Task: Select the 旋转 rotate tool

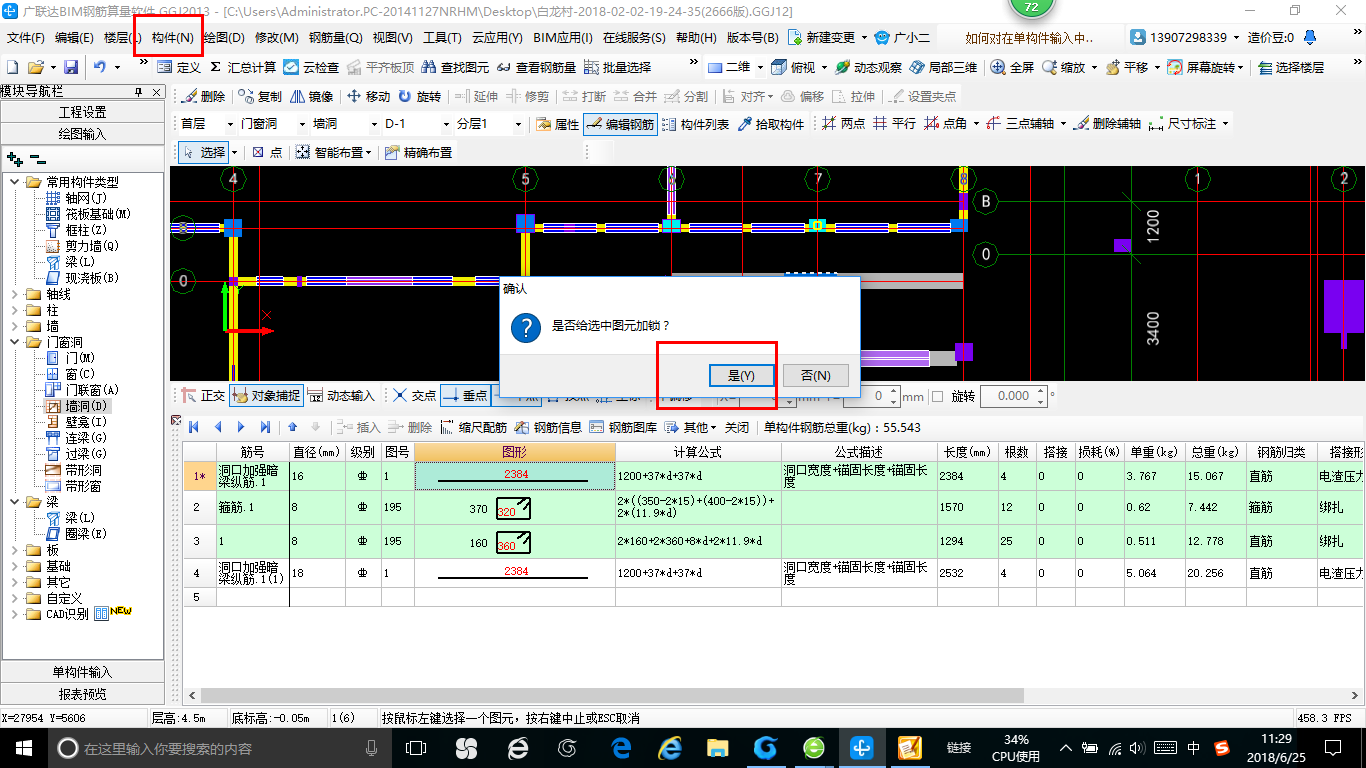Action: coord(420,97)
